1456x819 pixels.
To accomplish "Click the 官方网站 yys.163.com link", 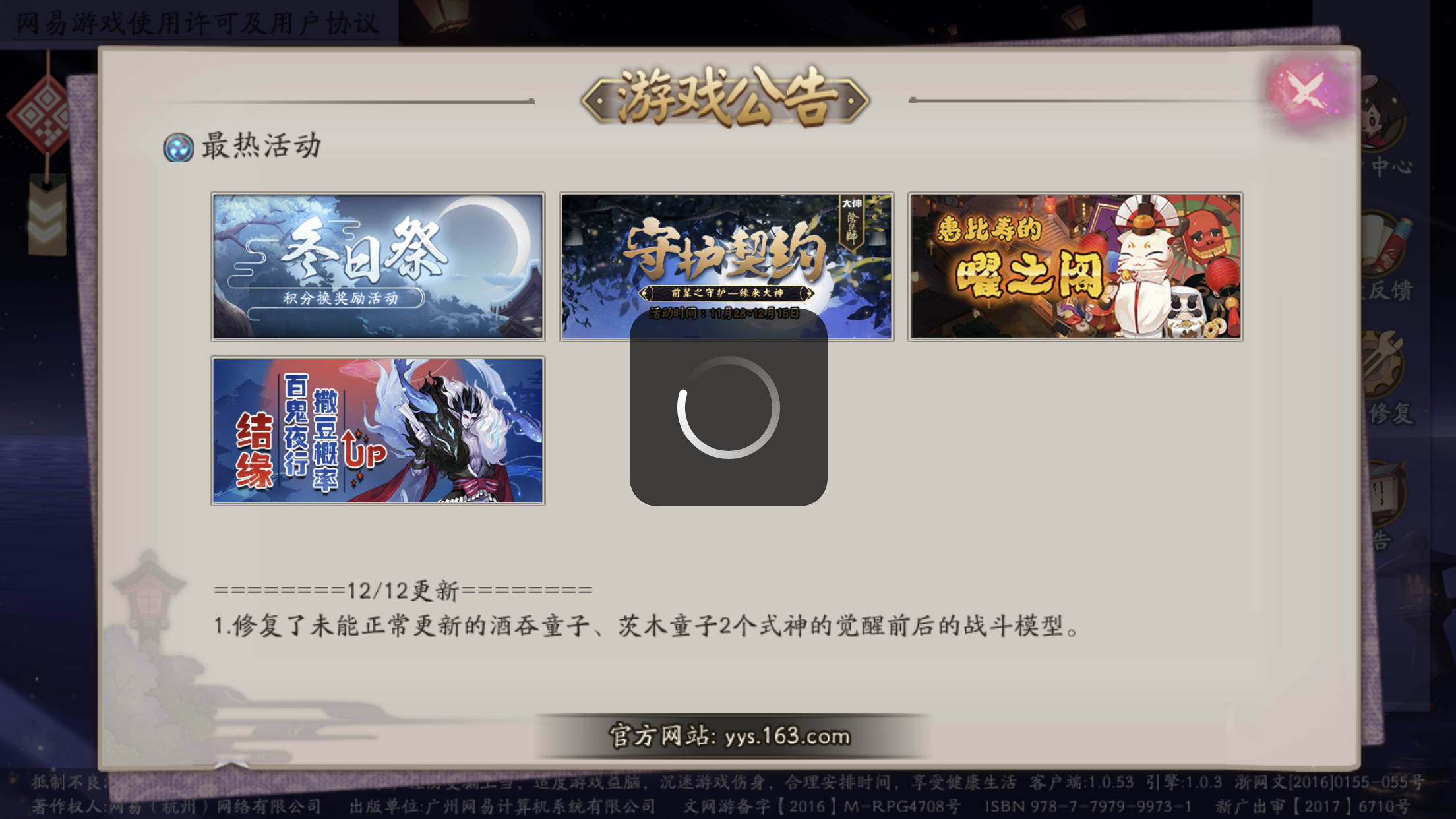I will coord(730,736).
